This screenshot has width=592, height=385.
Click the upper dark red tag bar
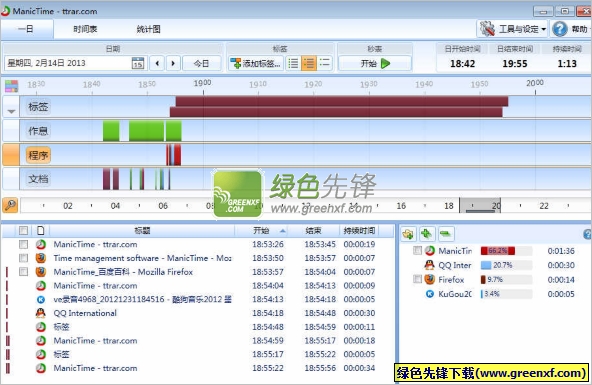pyautogui.click(x=342, y=101)
